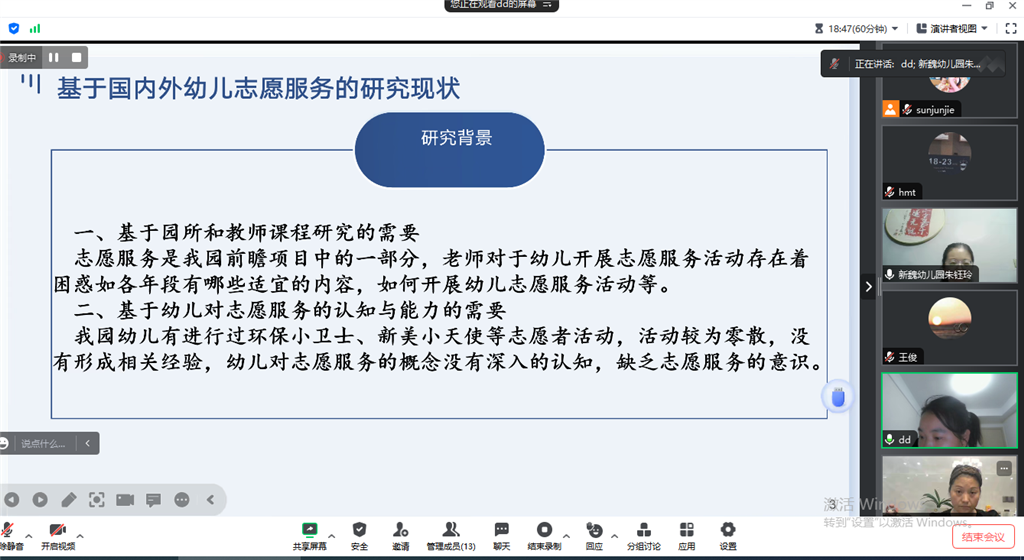
Task: Click the 说点什么 chat input
Action: coord(43,444)
